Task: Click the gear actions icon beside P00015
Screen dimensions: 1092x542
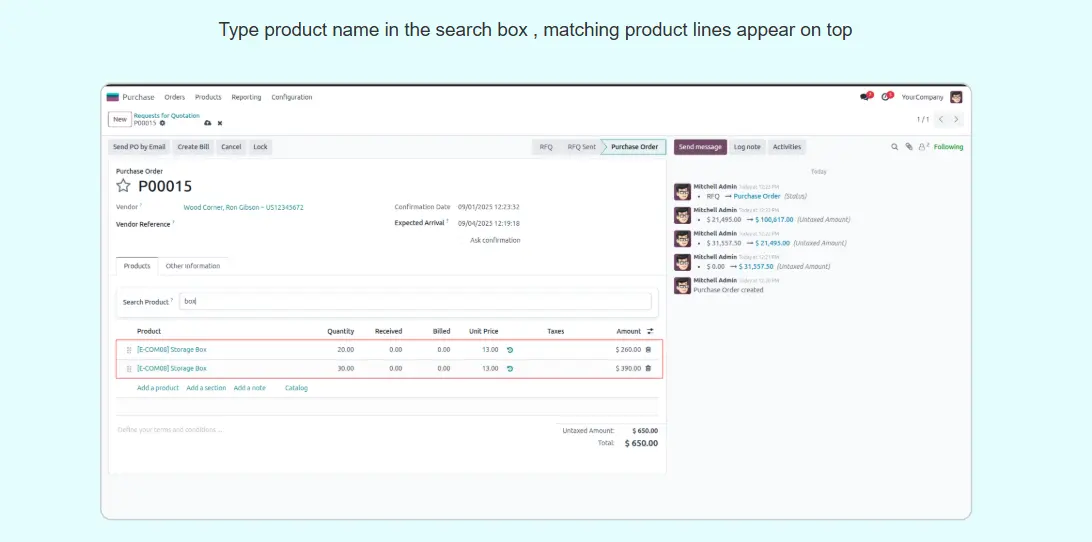Action: tap(163, 123)
